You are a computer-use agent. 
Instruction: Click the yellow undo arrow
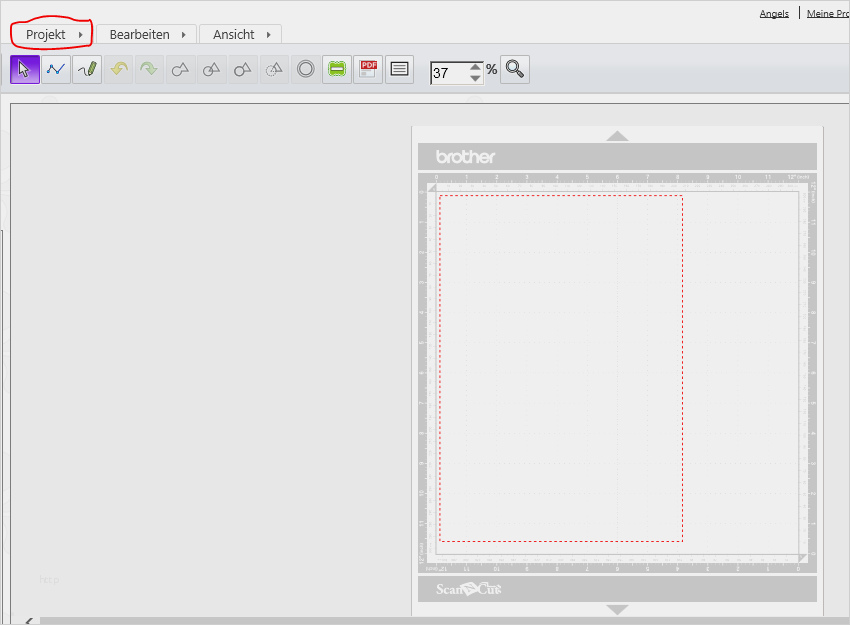tap(119, 69)
